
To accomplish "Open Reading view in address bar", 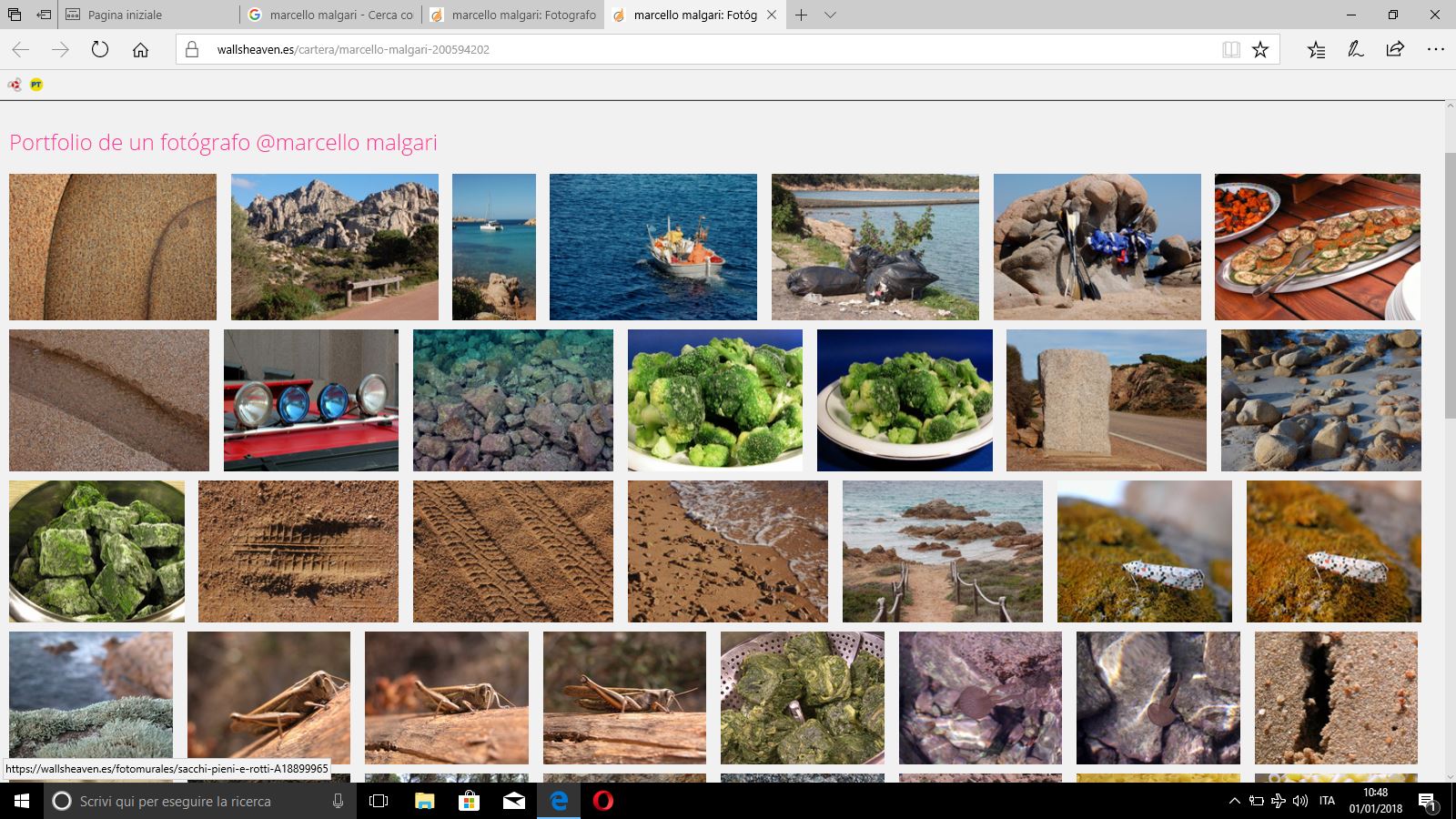I will pos(1231,50).
